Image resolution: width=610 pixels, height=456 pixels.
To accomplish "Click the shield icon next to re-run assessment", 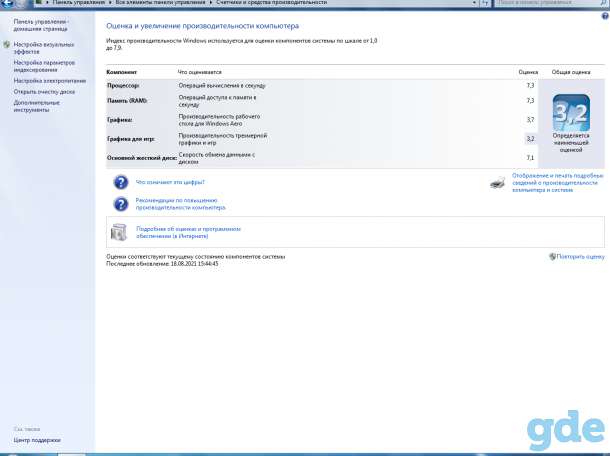I will pyautogui.click(x=552, y=256).
